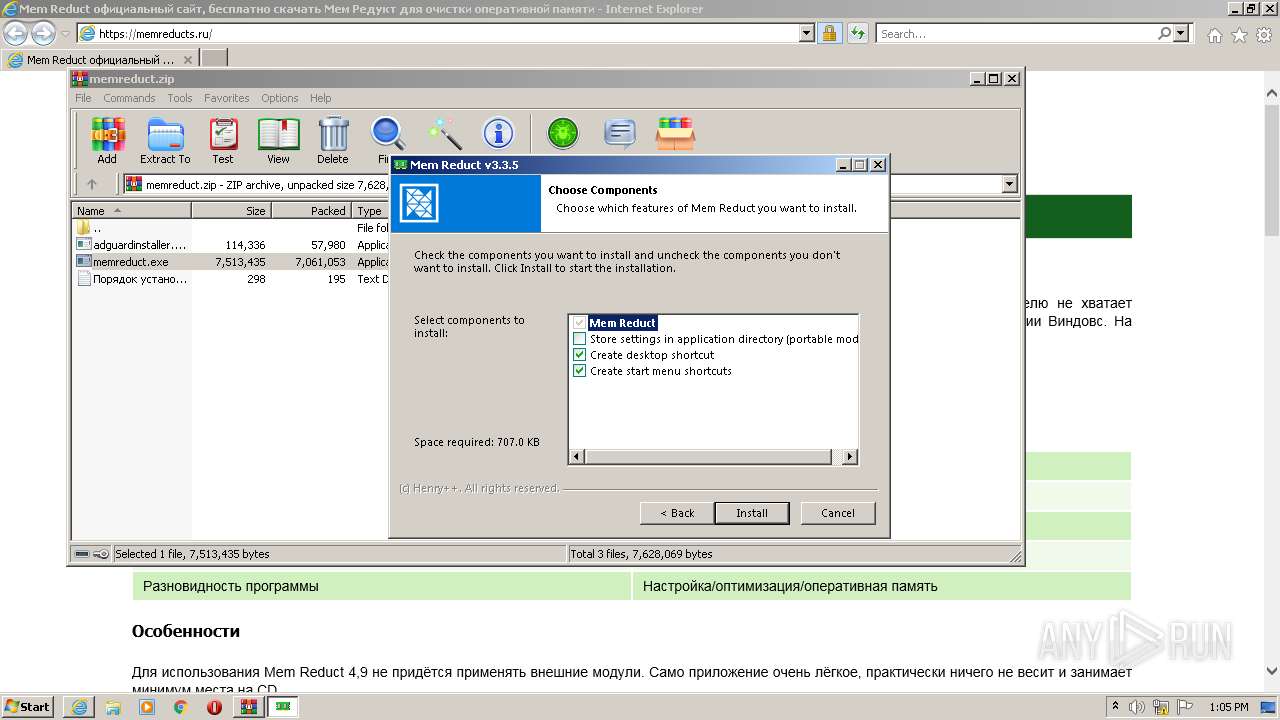
Task: Uncheck Create desktop shortcut
Action: [579, 355]
